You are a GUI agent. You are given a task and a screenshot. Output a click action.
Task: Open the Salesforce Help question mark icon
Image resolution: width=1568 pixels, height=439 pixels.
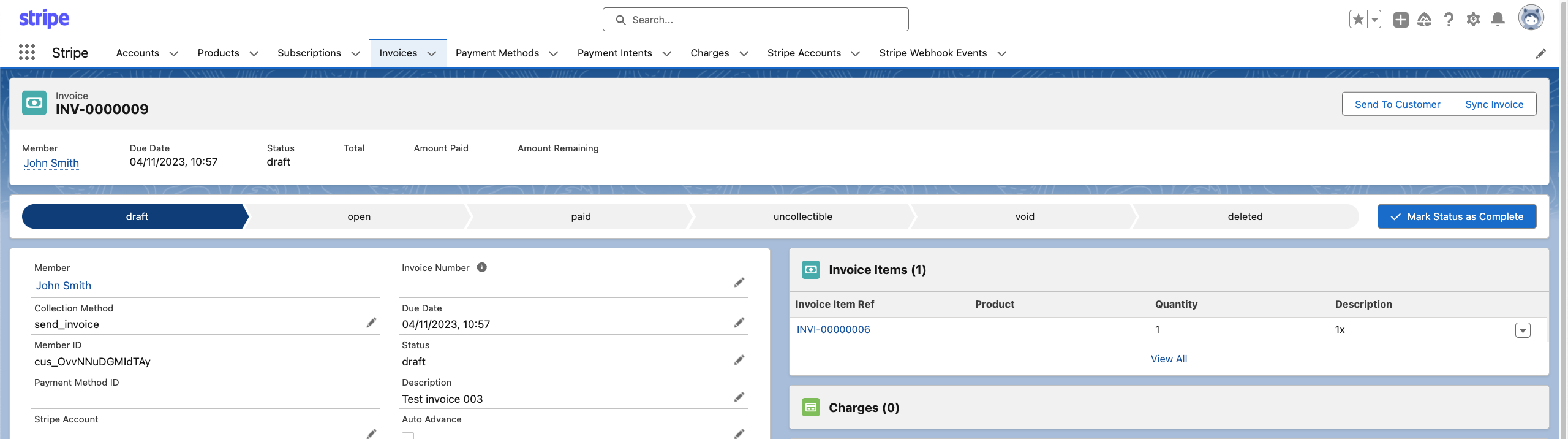[x=1449, y=20]
